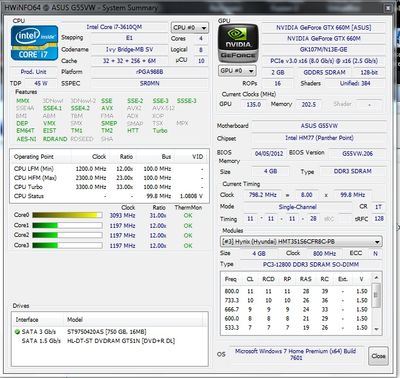Click the rPGA988B platform value

(150, 72)
